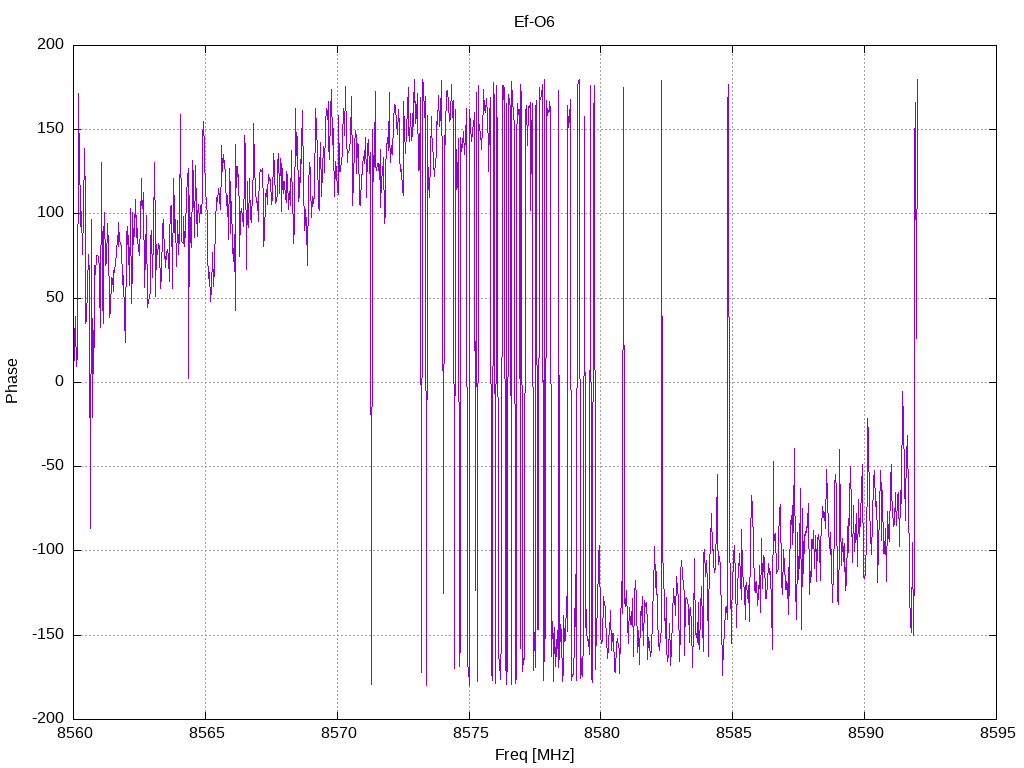Viewport: 1024px width, 768px height.
Task: Click y-axis tick label '-150'
Action: (48, 634)
